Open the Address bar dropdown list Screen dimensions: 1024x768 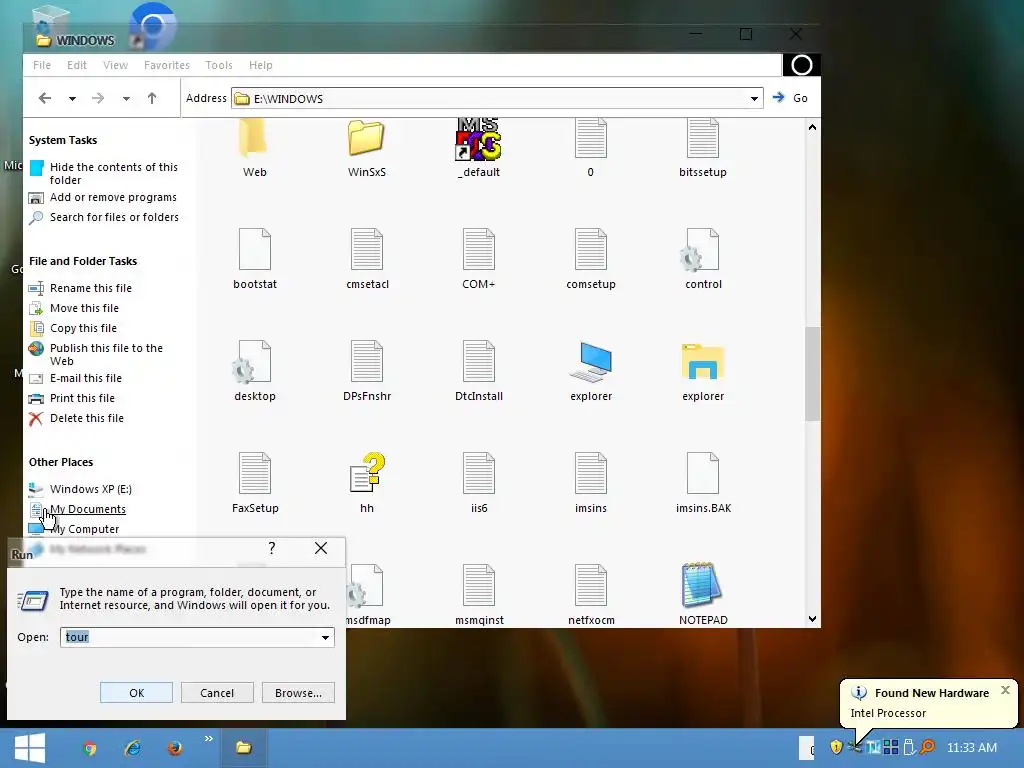point(754,99)
